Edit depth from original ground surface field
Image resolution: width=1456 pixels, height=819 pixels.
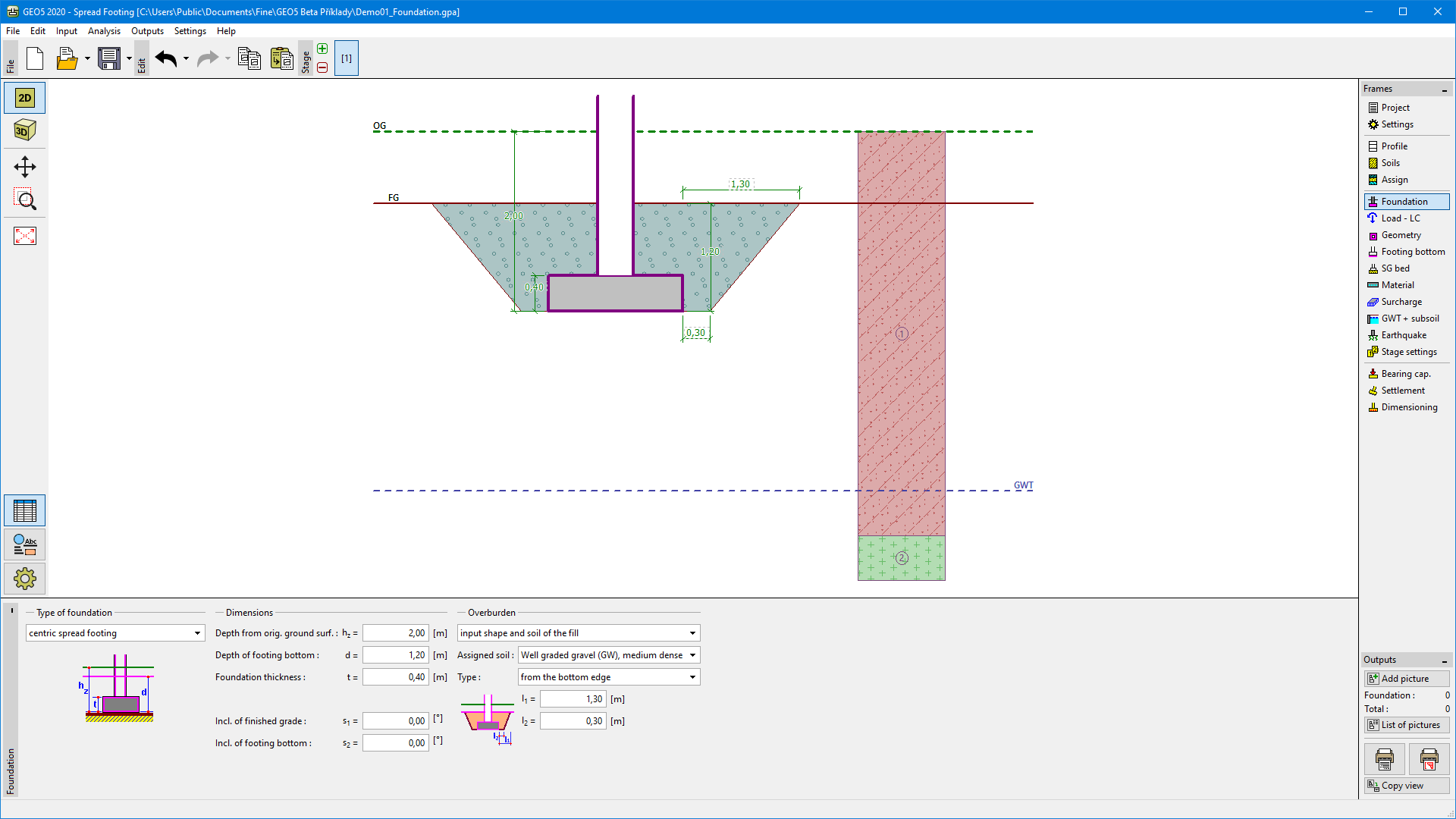tap(396, 633)
